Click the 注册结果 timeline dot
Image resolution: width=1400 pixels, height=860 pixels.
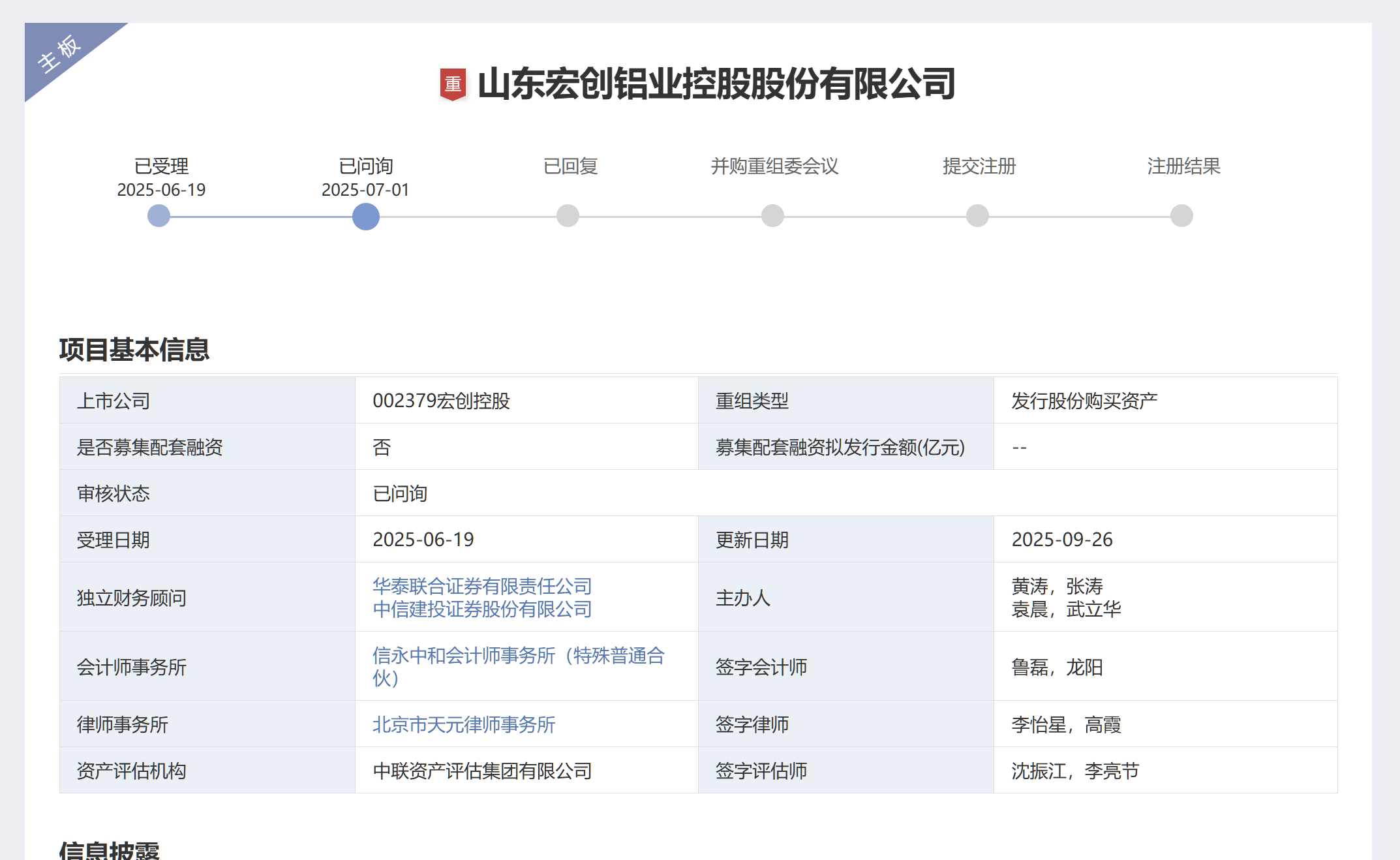tap(1181, 216)
